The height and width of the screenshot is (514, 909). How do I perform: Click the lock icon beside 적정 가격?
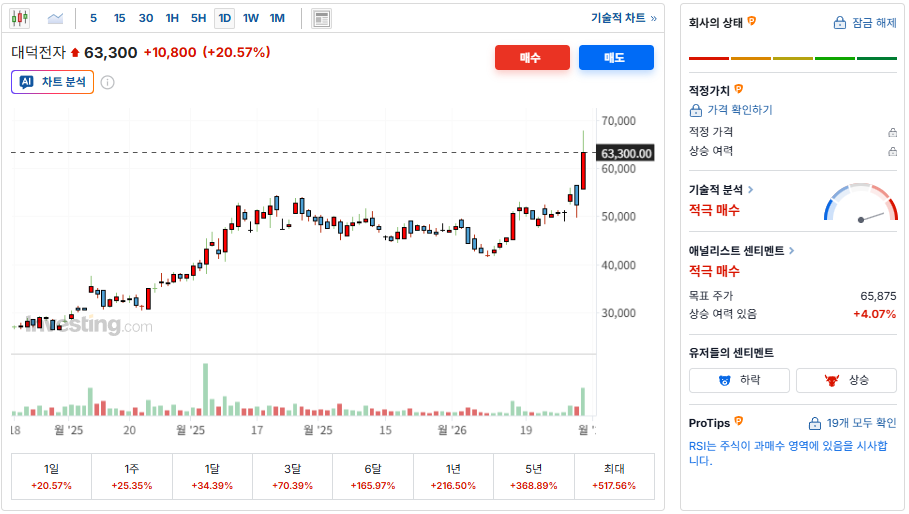pyautogui.click(x=892, y=132)
